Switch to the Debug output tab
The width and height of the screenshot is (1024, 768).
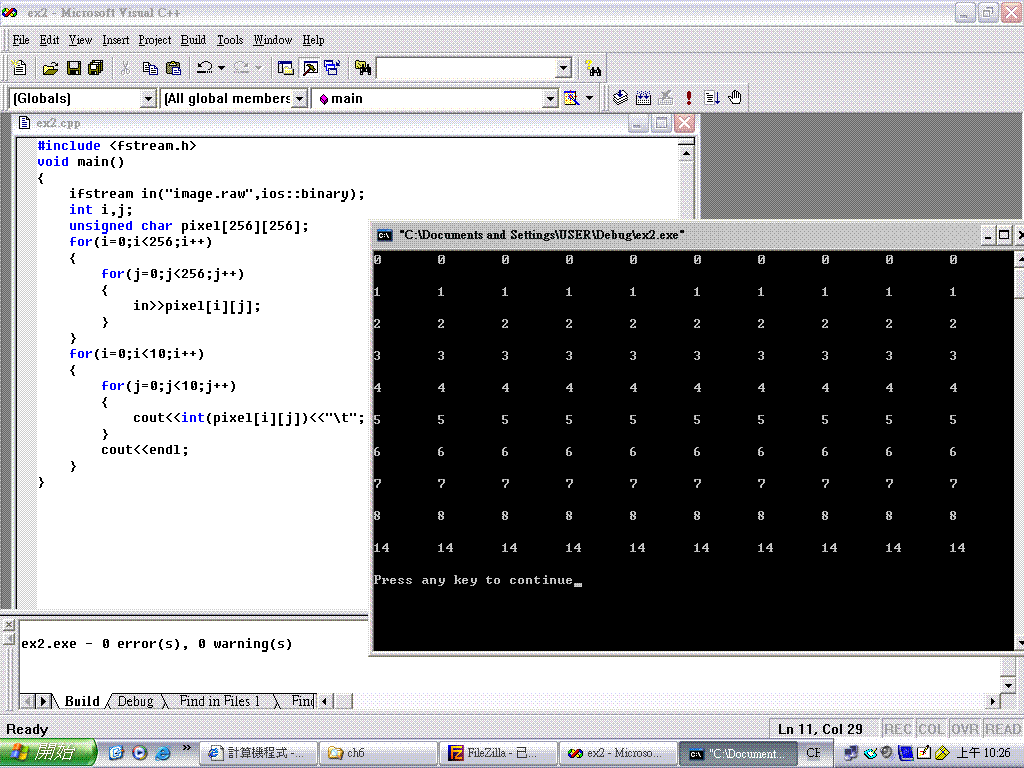point(135,701)
